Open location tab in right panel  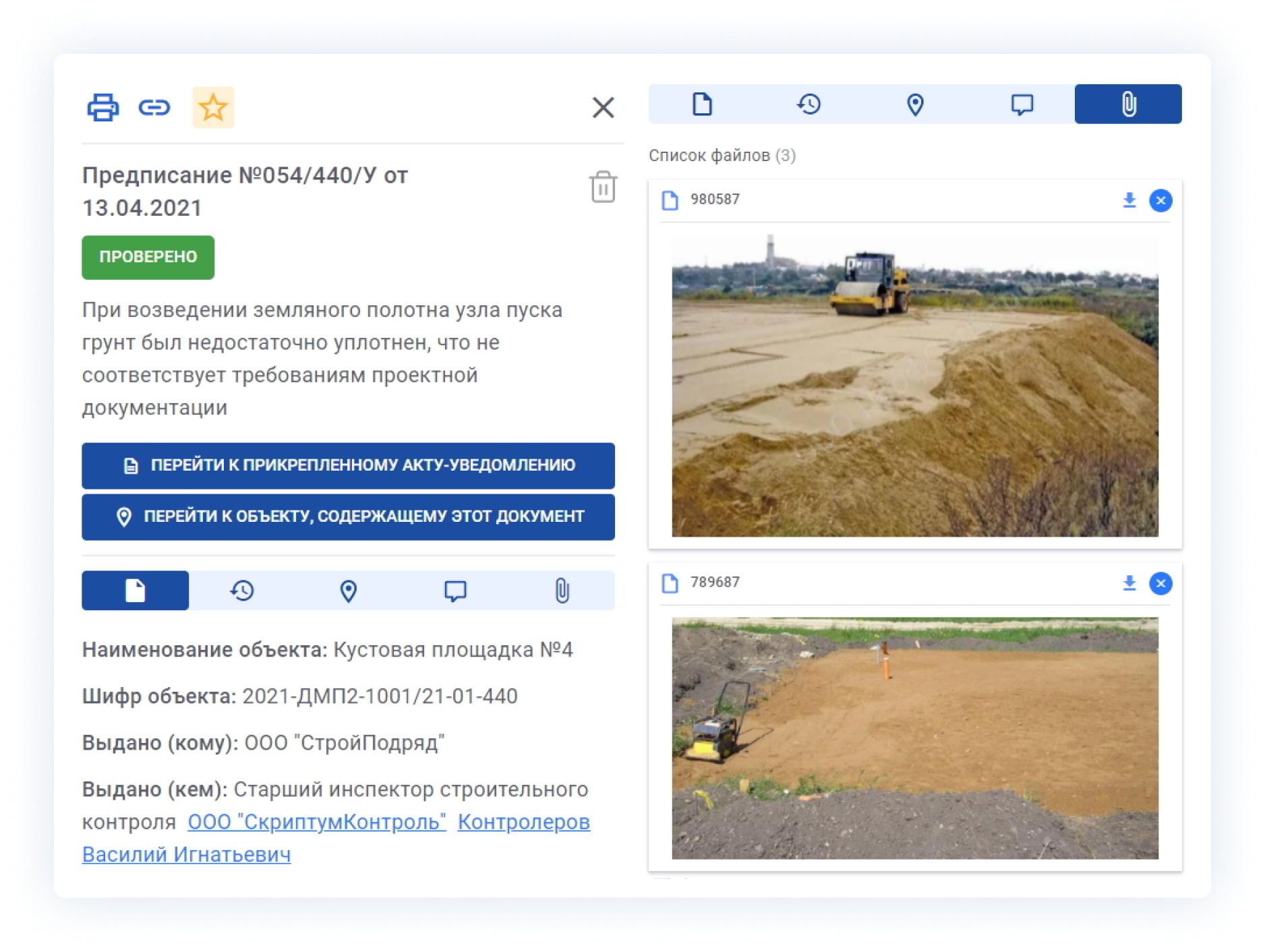pos(915,104)
